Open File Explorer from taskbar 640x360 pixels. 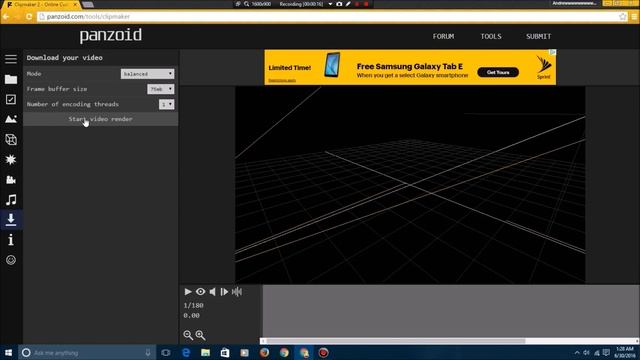205,353
